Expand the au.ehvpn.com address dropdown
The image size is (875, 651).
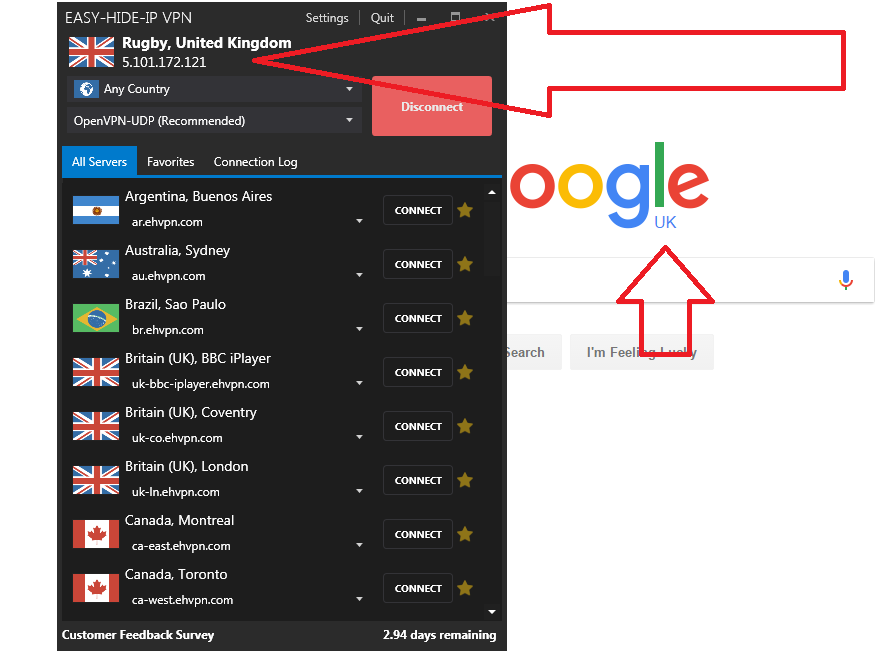click(x=359, y=275)
